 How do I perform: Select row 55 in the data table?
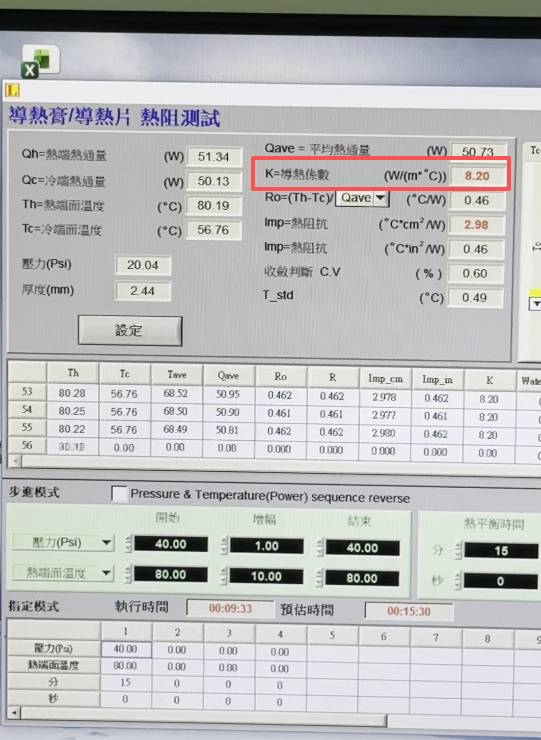pos(27,428)
